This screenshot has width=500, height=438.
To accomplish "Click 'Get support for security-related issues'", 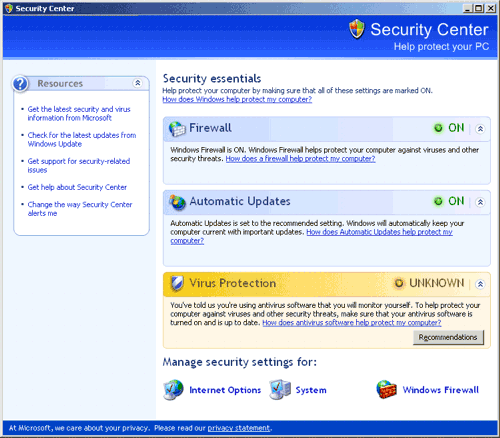I will (x=79, y=166).
